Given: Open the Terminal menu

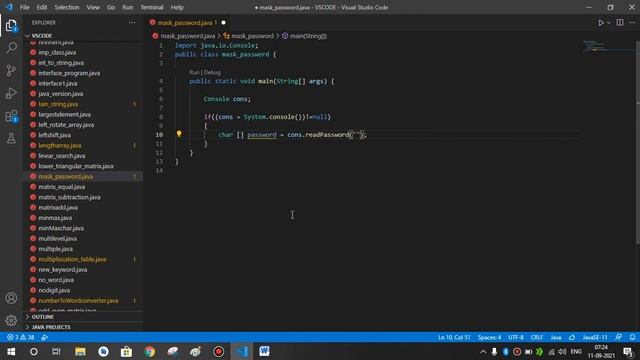Looking at the screenshot, I should tap(151, 7).
